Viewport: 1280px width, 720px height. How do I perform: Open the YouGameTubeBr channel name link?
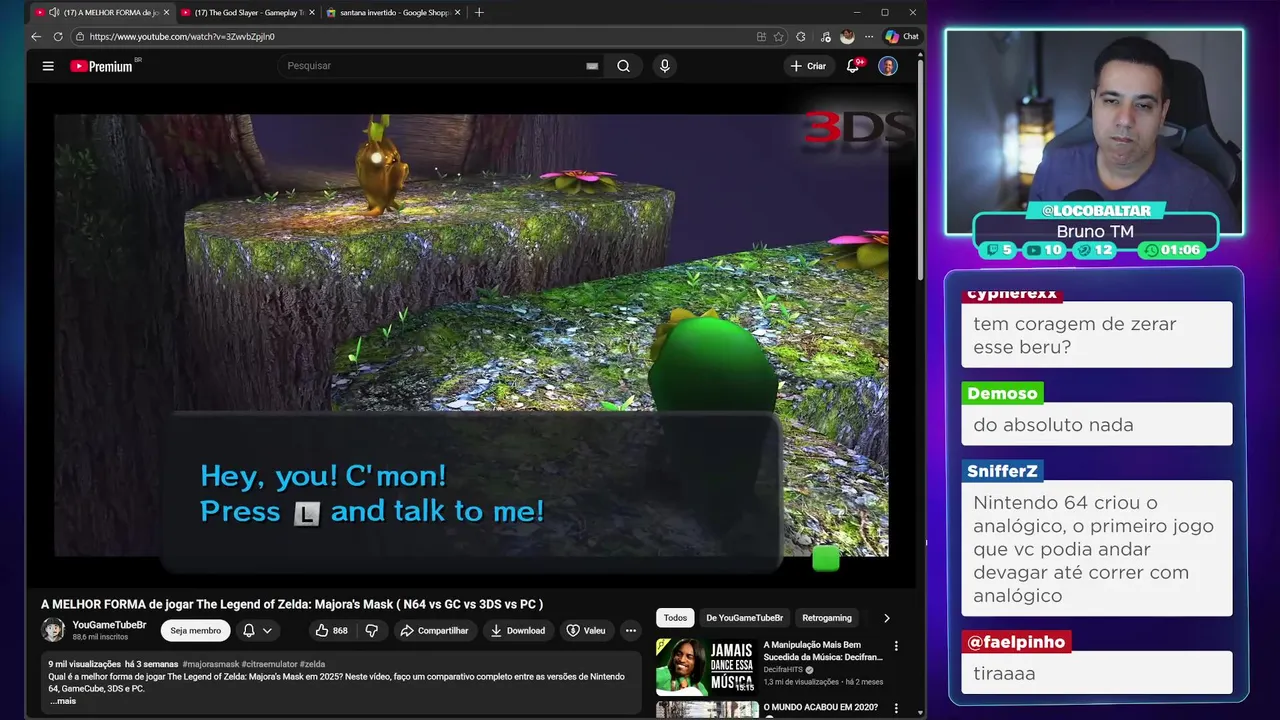click(x=109, y=625)
